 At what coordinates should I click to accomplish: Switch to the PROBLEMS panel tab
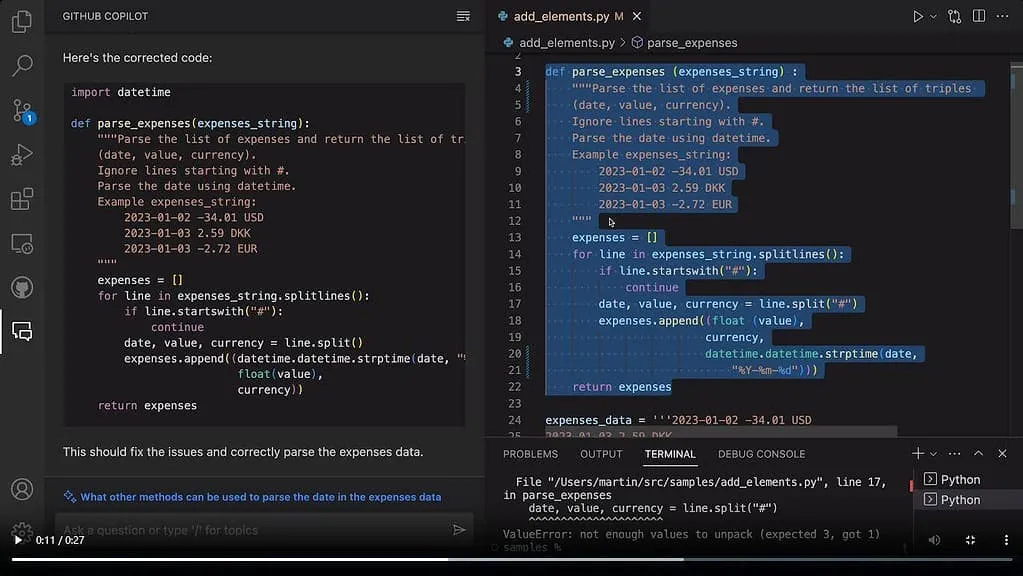pyautogui.click(x=530, y=454)
